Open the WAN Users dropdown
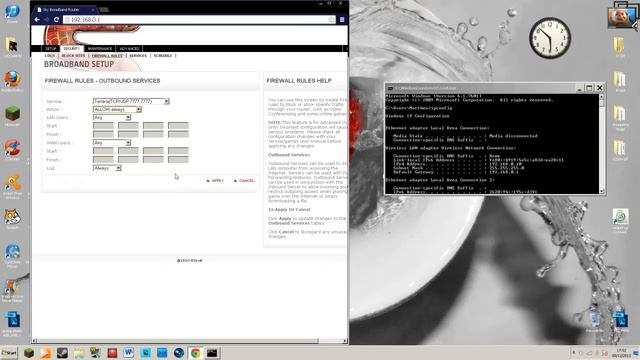This screenshot has height=360, width=640. 112,143
